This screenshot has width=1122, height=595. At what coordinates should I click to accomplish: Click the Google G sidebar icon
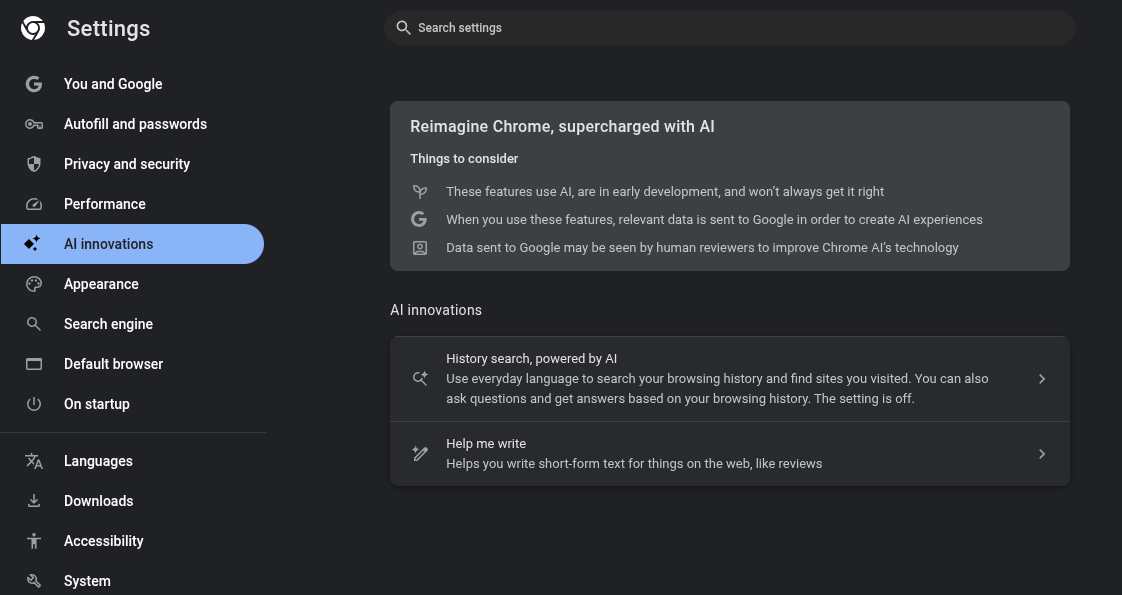tap(34, 84)
